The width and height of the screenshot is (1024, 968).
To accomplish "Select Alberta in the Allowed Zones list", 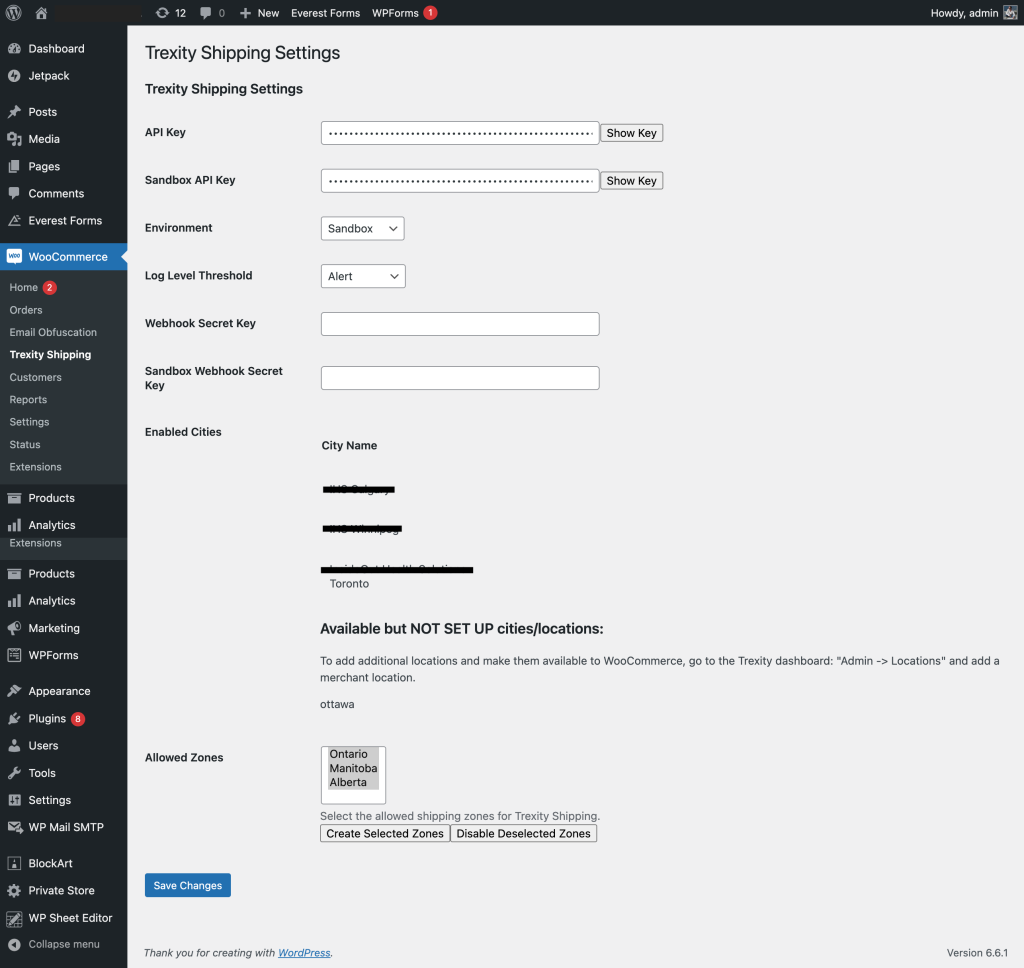I will [x=353, y=782].
